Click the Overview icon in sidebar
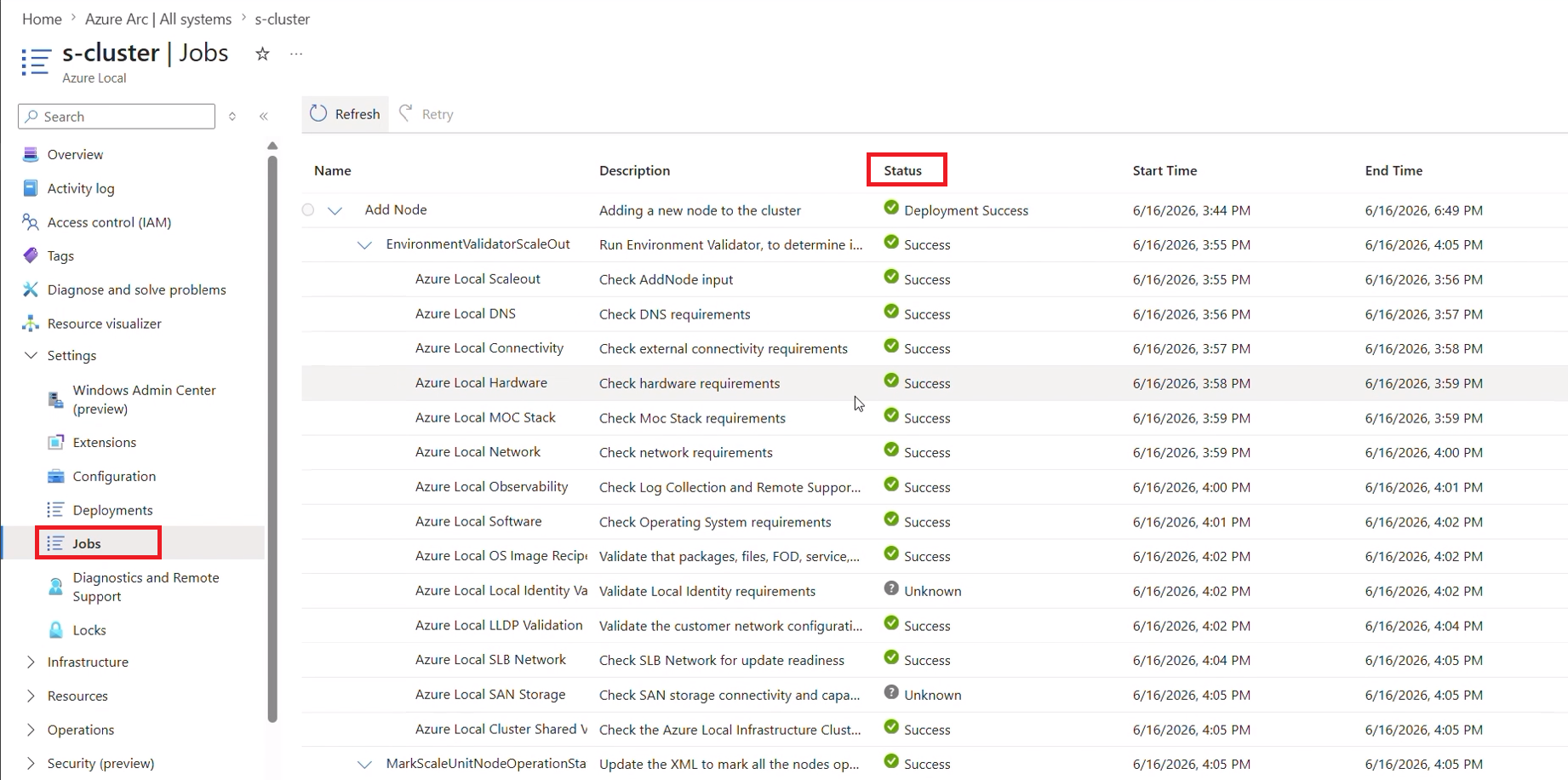Screen dimensions: 1568x780 [31, 154]
